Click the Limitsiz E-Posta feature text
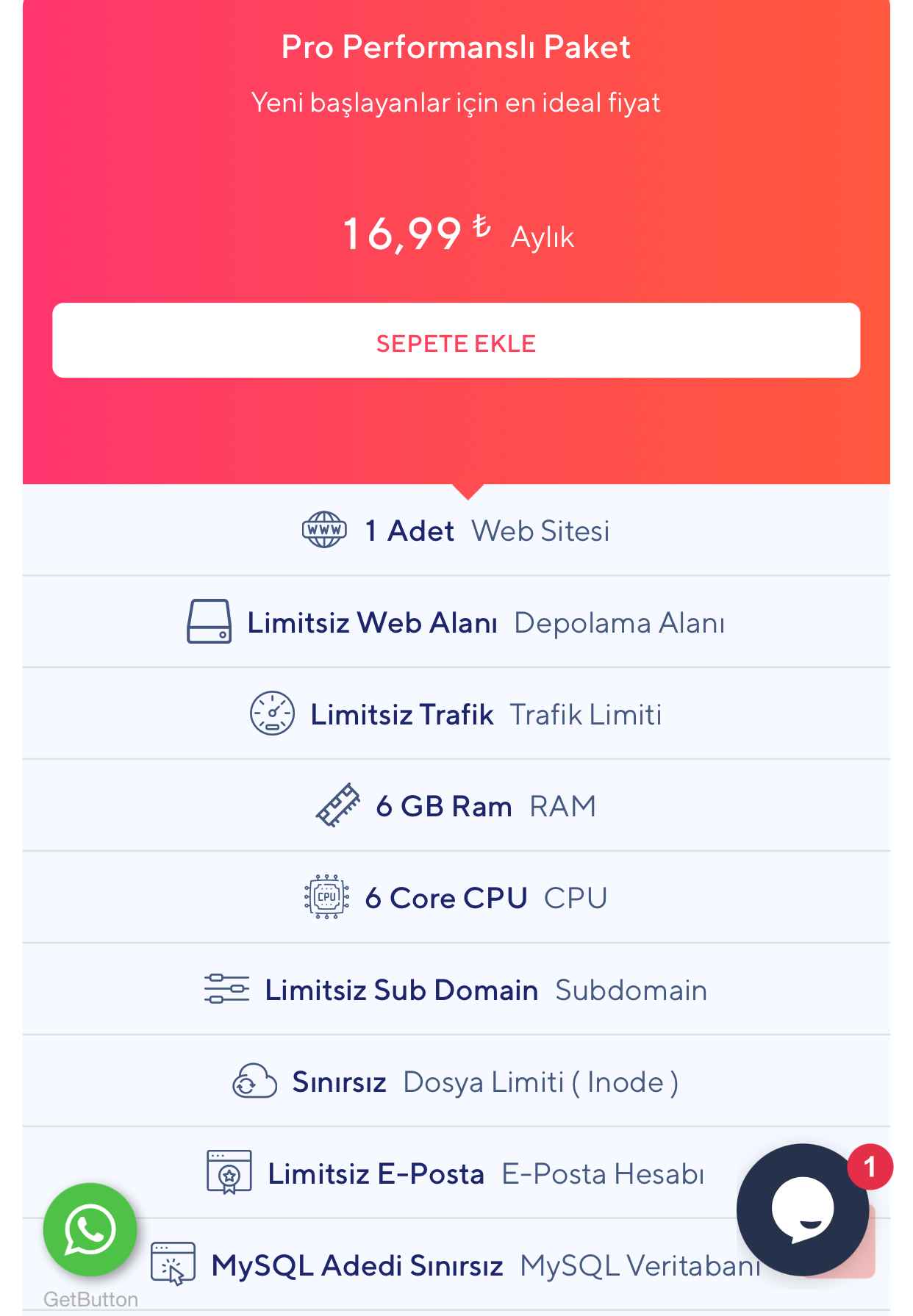Viewport: 913px width, 1316px height. [376, 1173]
